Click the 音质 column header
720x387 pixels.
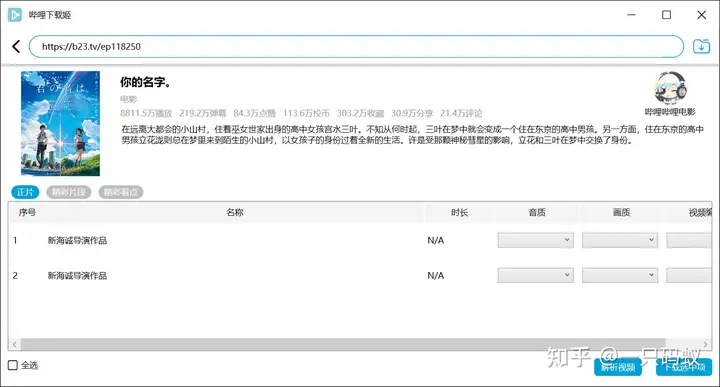(537, 212)
